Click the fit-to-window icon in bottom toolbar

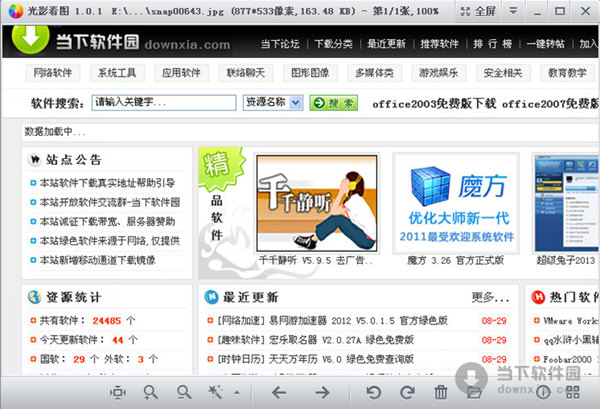coord(117,392)
